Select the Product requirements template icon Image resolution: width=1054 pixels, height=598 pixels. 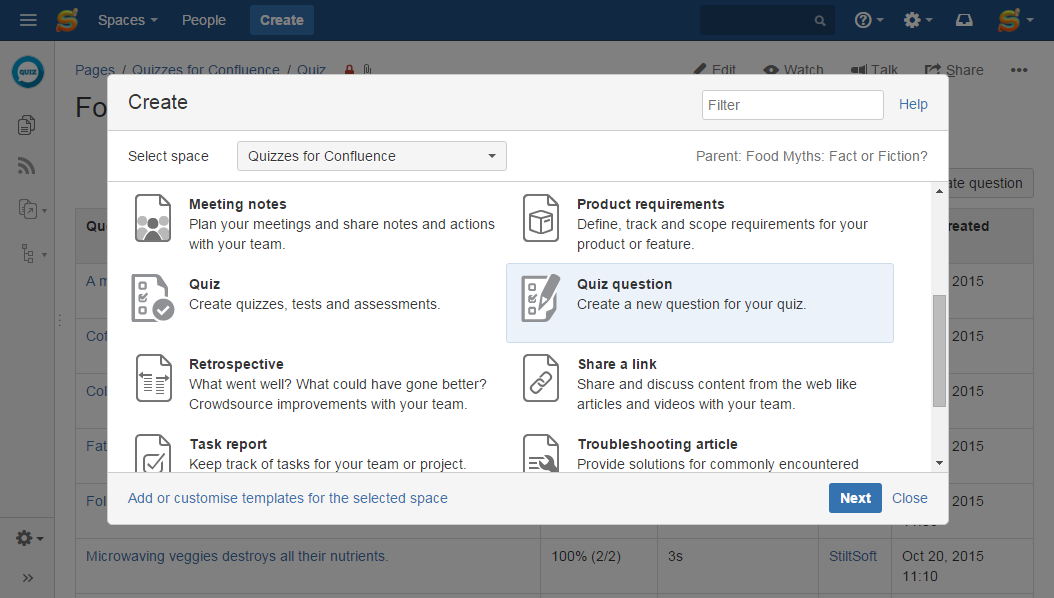(541, 218)
